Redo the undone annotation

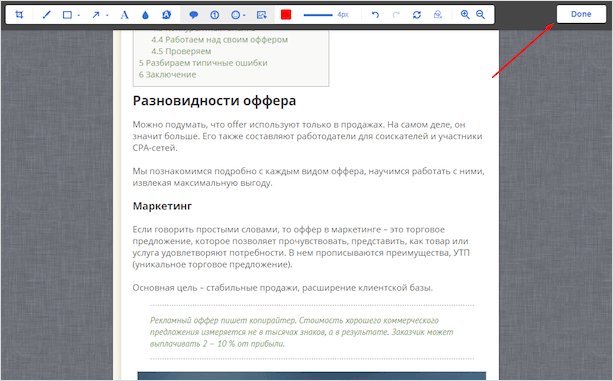coord(396,15)
